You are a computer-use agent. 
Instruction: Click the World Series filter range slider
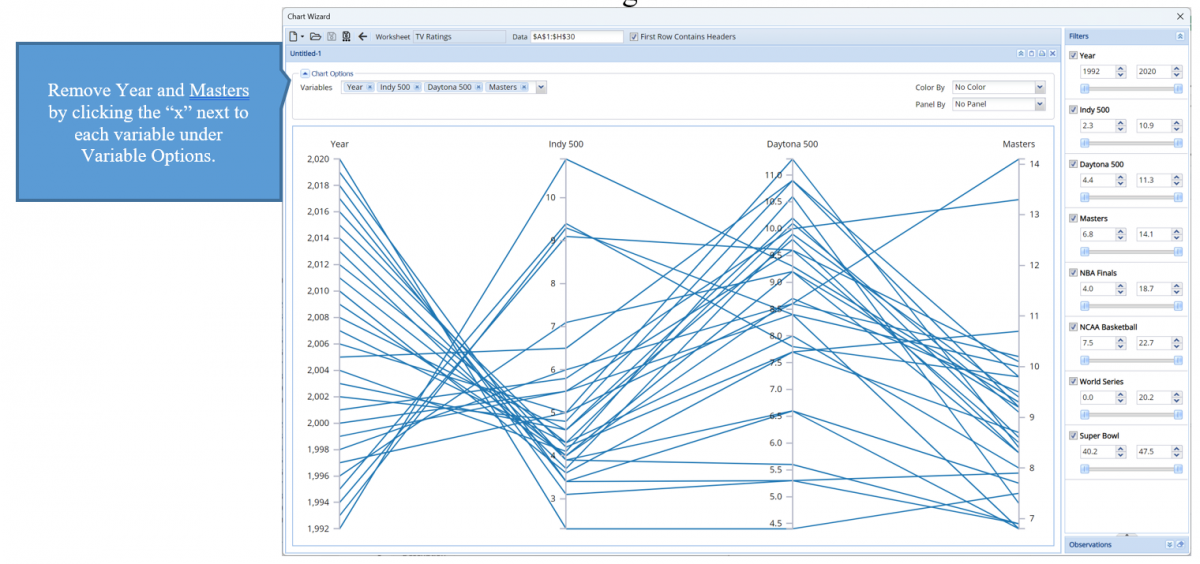tap(1130, 414)
